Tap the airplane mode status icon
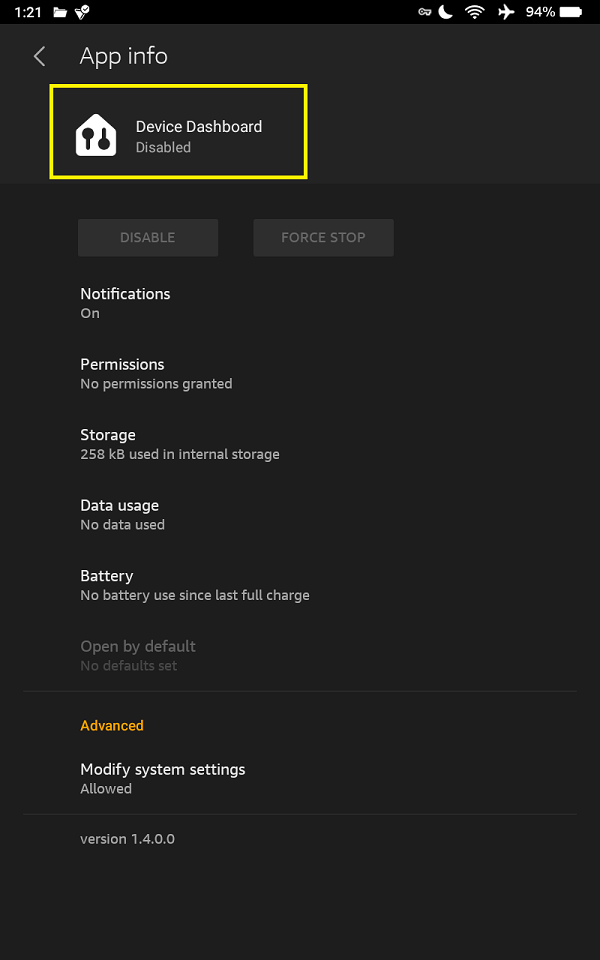600x960 pixels. (506, 12)
